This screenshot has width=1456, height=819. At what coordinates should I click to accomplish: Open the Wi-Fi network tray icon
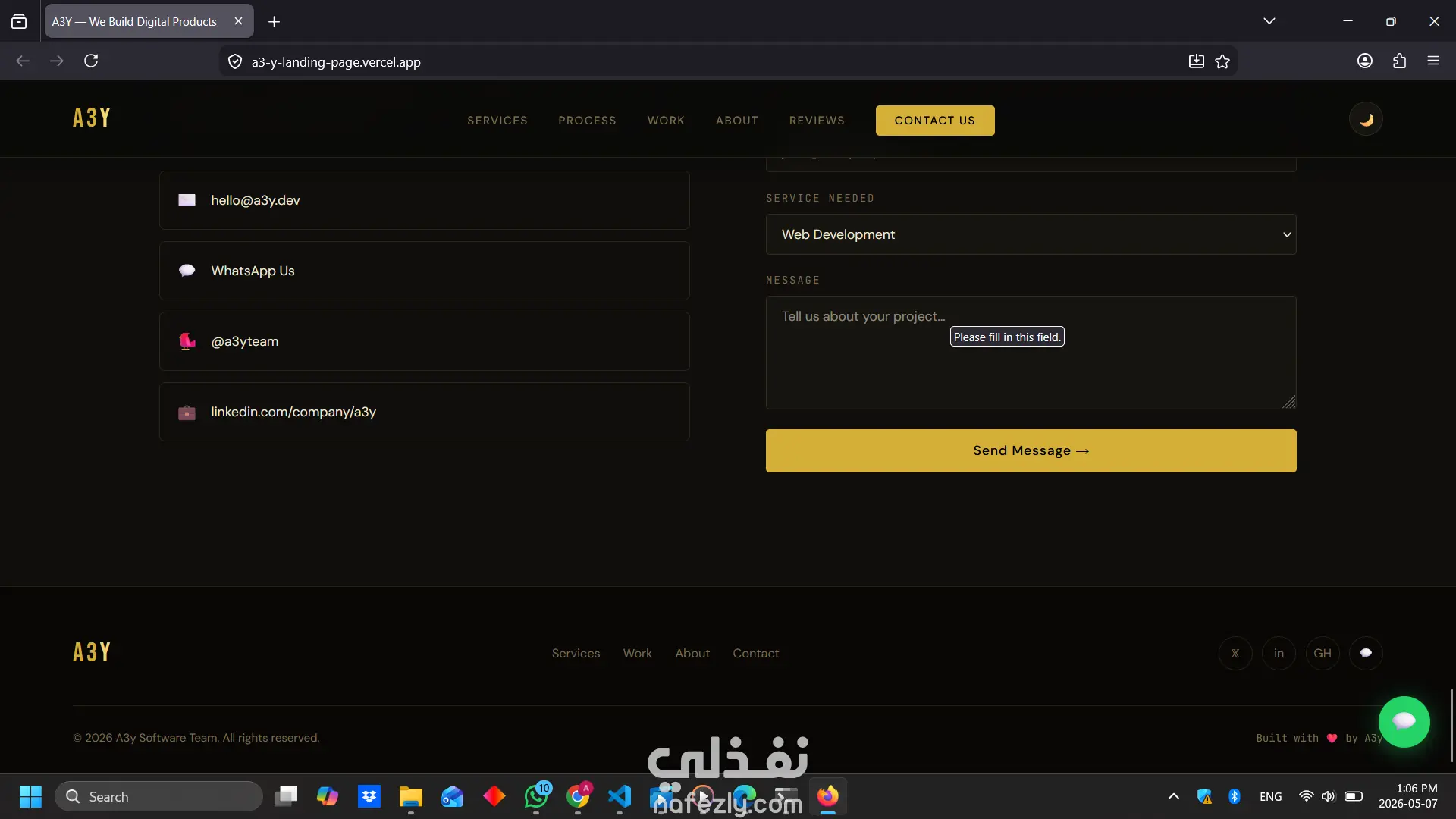[x=1306, y=796]
